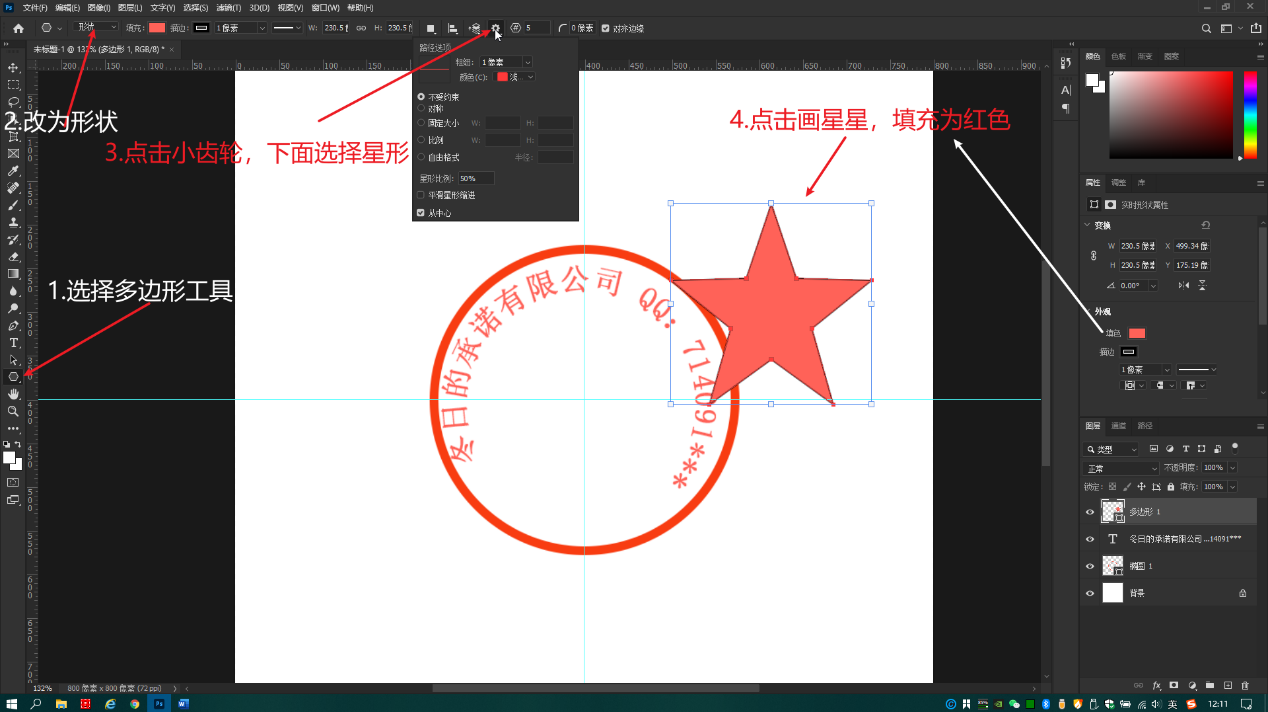Open the shape settings gear in options bar
The image size is (1268, 712).
tap(495, 28)
